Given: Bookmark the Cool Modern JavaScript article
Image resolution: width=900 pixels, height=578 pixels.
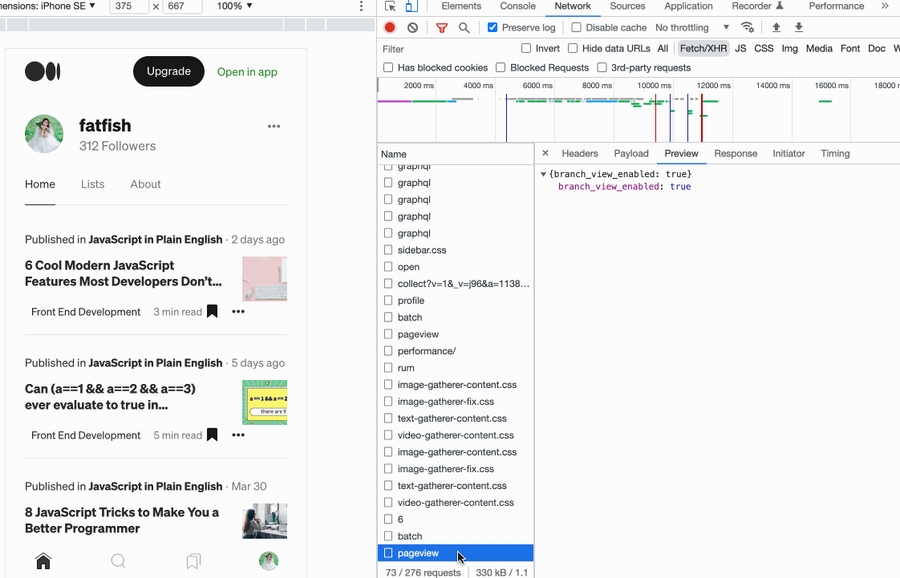Looking at the screenshot, I should [x=212, y=312].
